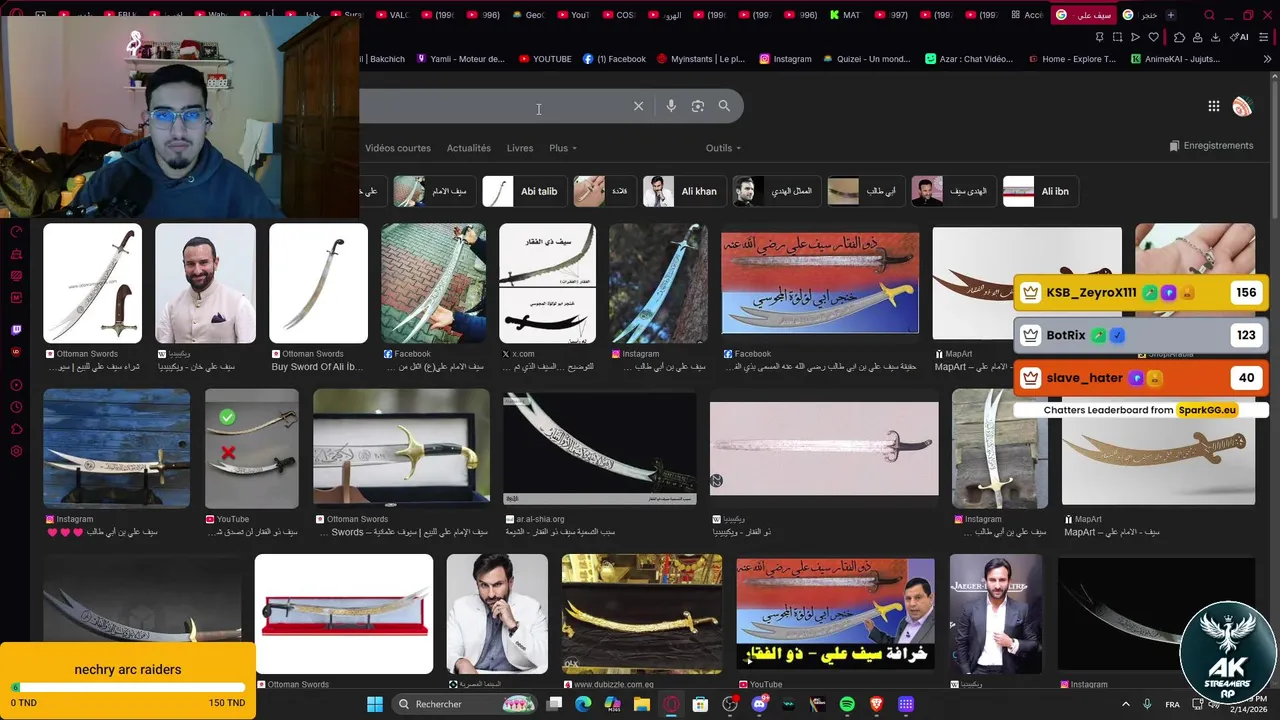The image size is (1280, 720).
Task: Open Brave browser from the taskbar
Action: click(x=876, y=704)
